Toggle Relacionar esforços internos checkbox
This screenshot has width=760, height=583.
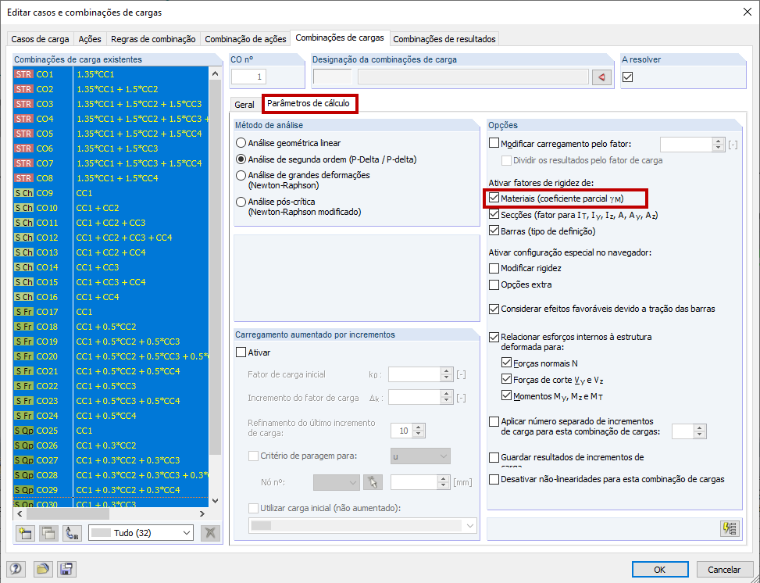tap(494, 337)
